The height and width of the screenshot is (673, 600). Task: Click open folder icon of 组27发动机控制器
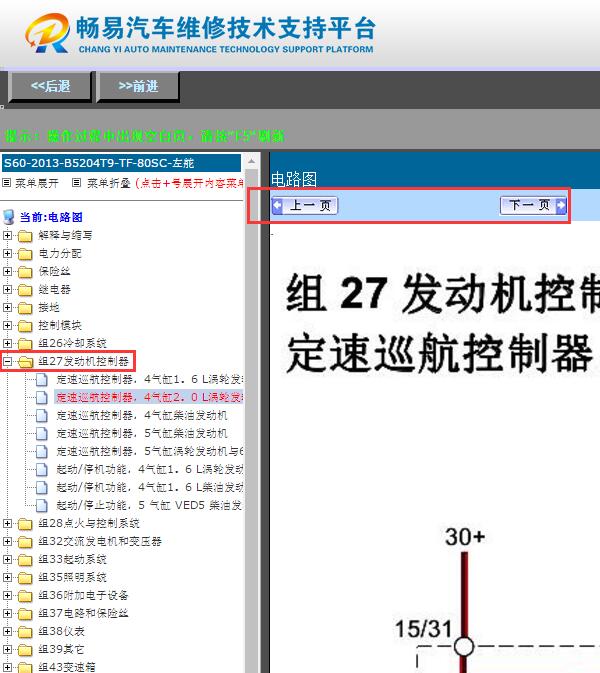[25, 362]
